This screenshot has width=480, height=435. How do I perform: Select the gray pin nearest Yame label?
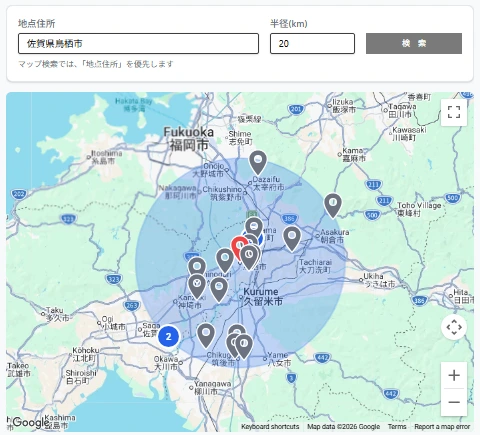click(x=244, y=347)
